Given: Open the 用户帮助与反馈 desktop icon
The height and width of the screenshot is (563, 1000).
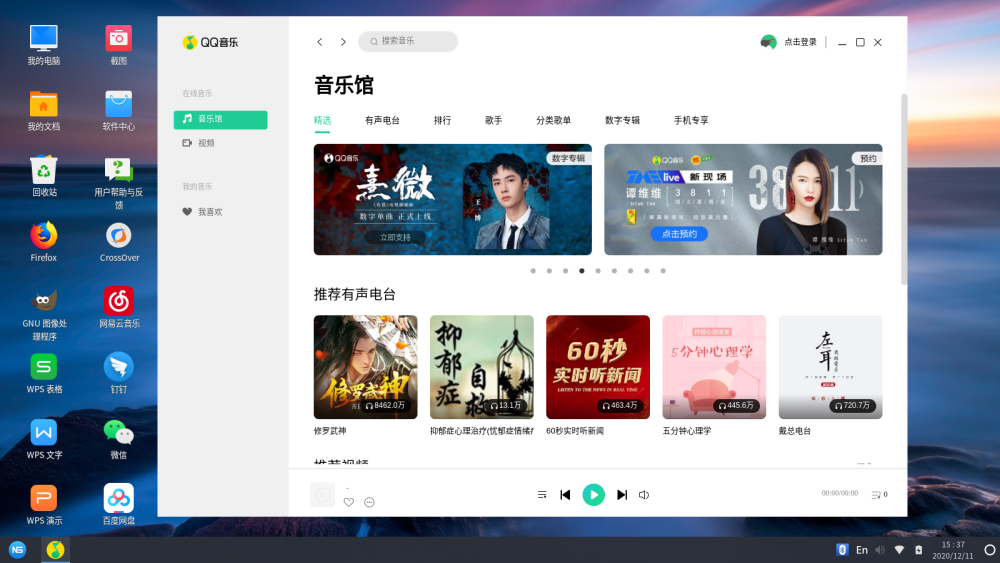Looking at the screenshot, I should (119, 183).
